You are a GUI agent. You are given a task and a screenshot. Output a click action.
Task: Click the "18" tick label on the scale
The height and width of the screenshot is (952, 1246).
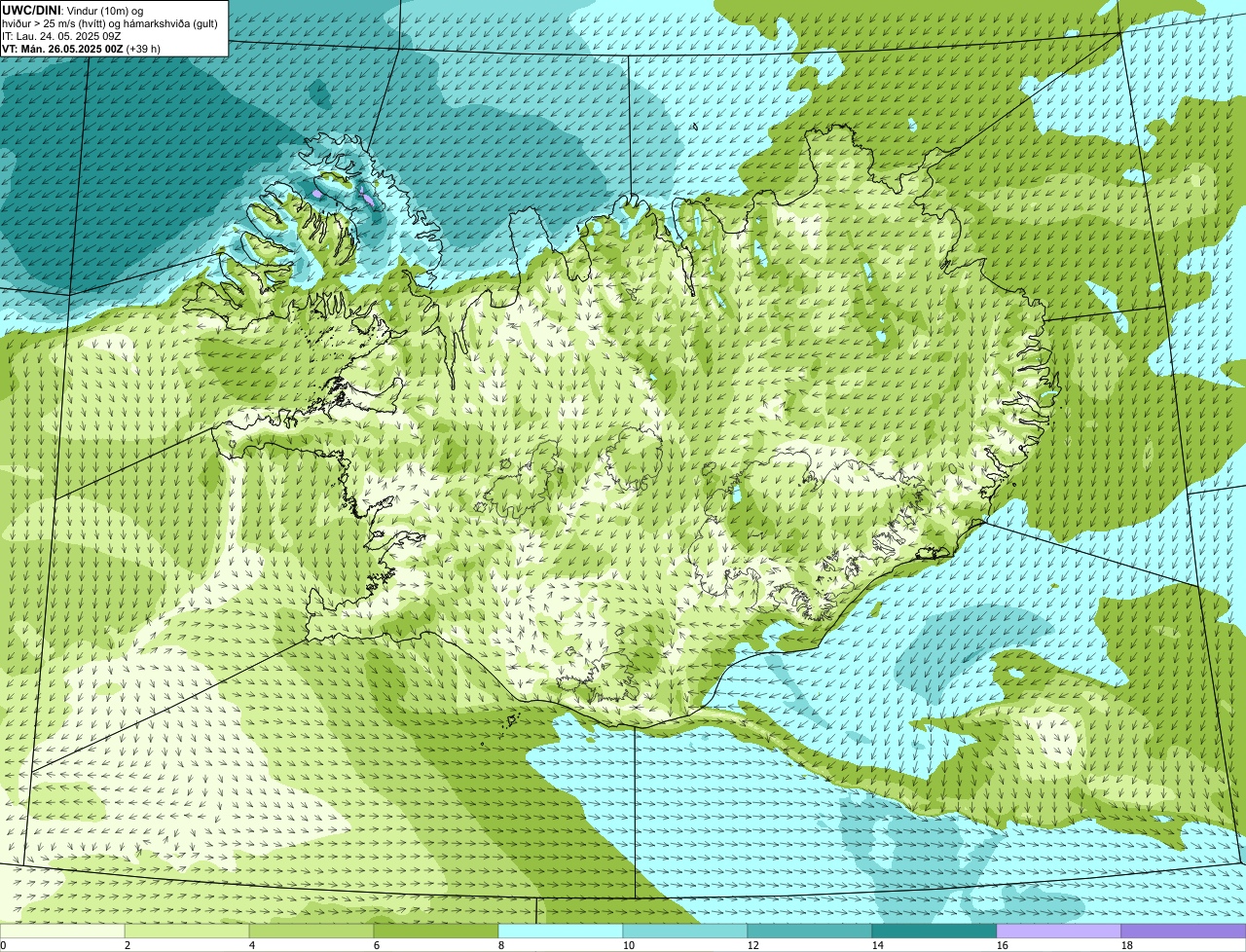tap(1126, 945)
